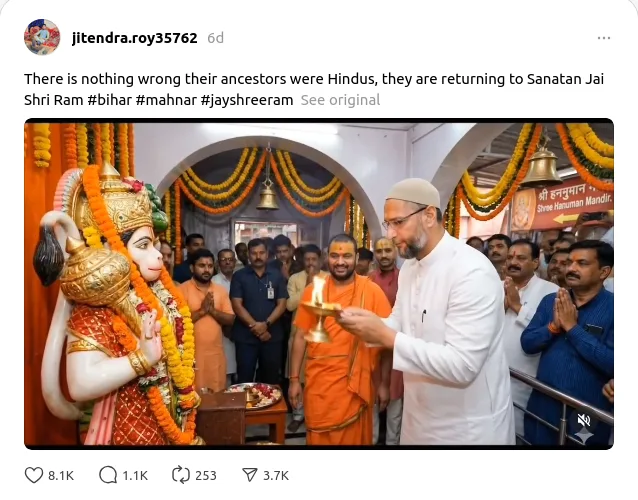Like the post with the heart icon

click(x=34, y=475)
